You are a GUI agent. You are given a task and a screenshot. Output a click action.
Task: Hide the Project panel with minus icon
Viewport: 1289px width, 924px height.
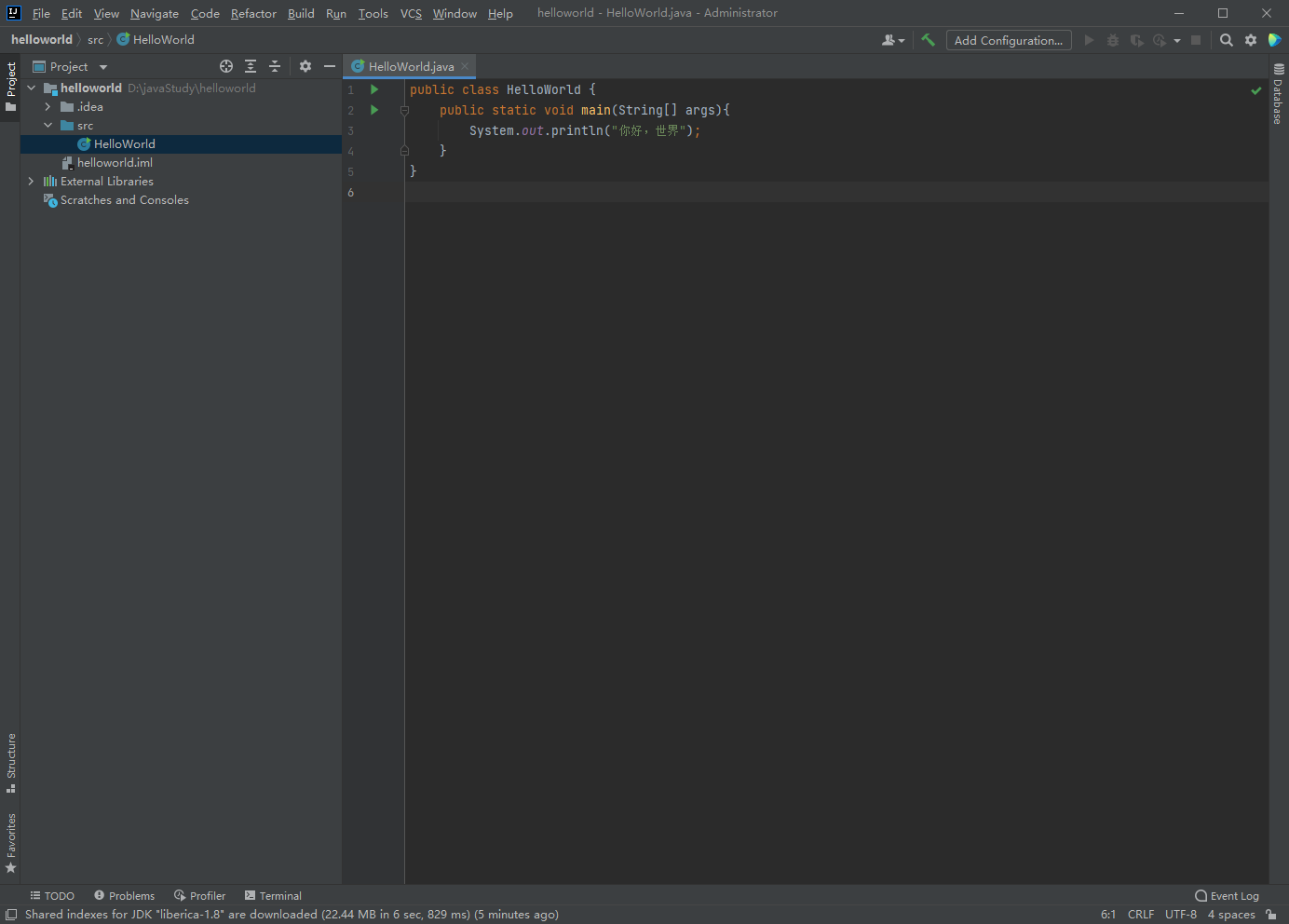coord(330,66)
